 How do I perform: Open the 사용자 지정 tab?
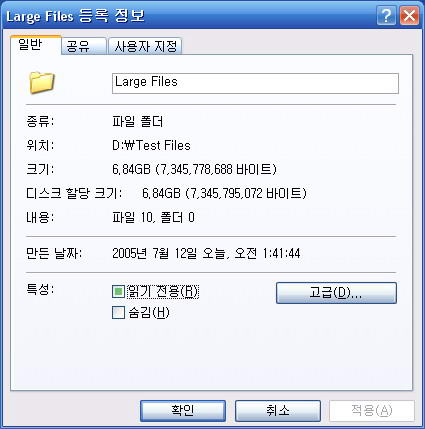(145, 46)
